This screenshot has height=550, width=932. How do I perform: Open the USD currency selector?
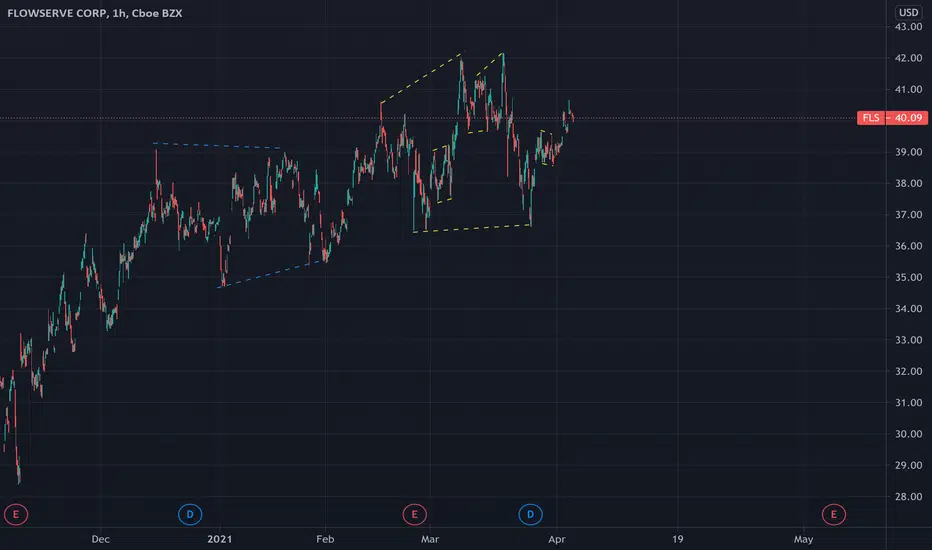[908, 12]
